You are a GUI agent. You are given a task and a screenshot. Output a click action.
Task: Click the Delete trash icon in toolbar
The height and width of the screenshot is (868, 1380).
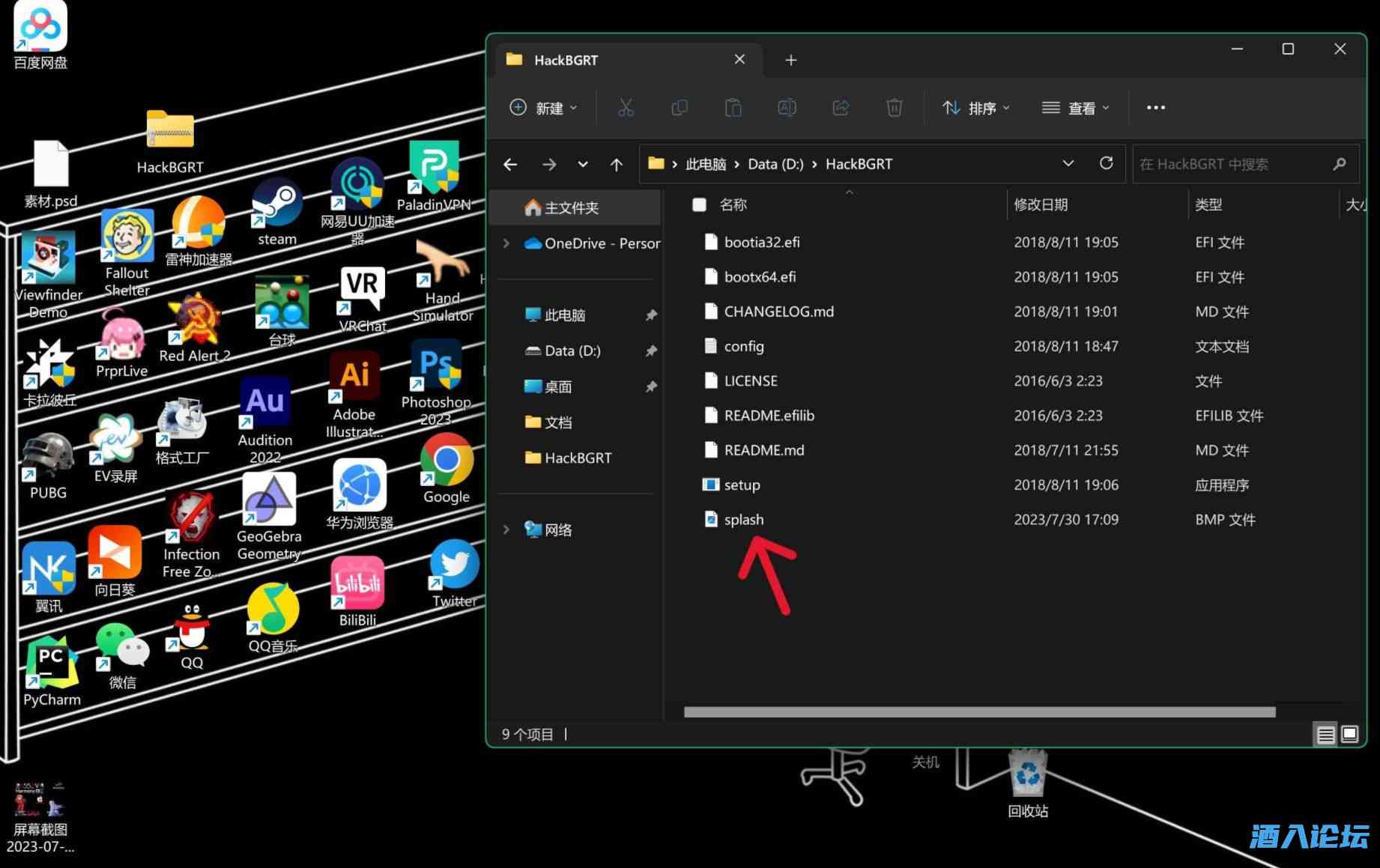point(894,108)
